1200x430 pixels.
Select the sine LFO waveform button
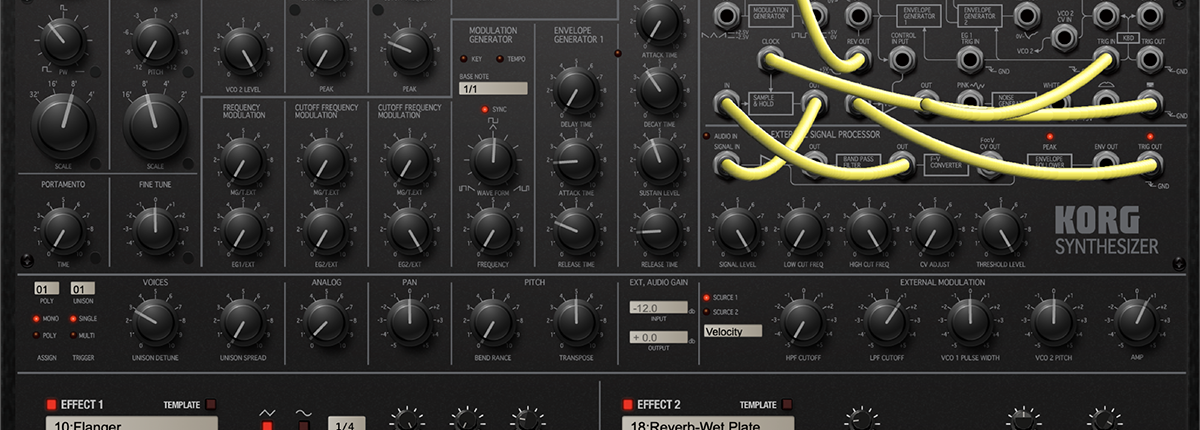pos(303,426)
